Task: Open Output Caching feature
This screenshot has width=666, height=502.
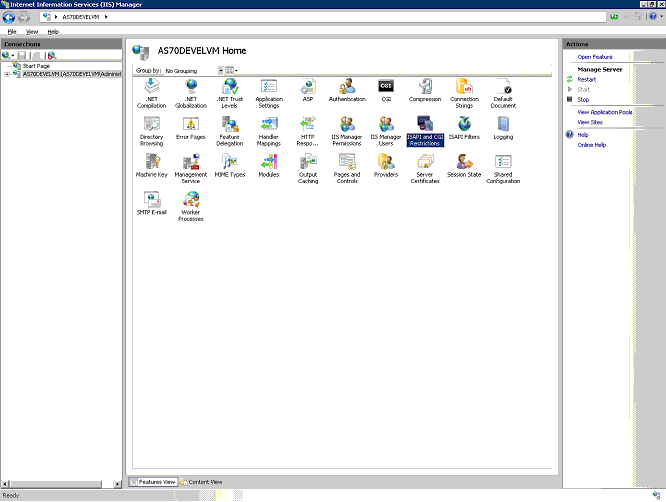Action: coord(308,169)
